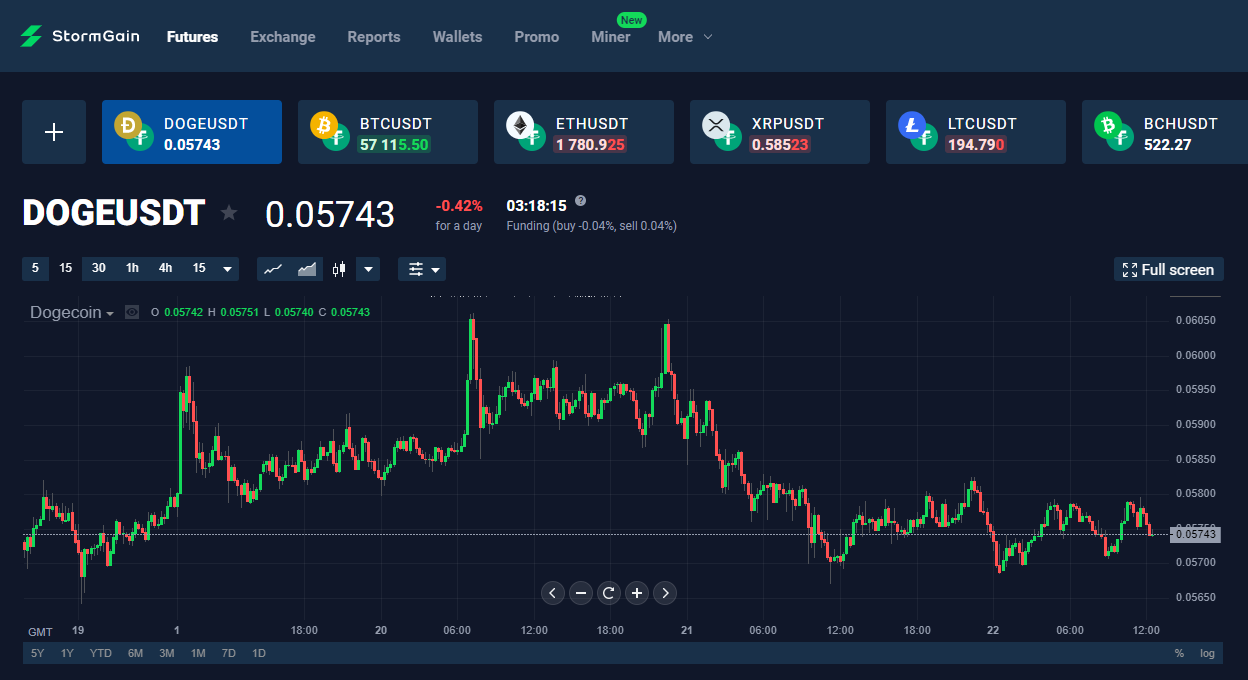Zoom in the chart with plus

coord(637,593)
